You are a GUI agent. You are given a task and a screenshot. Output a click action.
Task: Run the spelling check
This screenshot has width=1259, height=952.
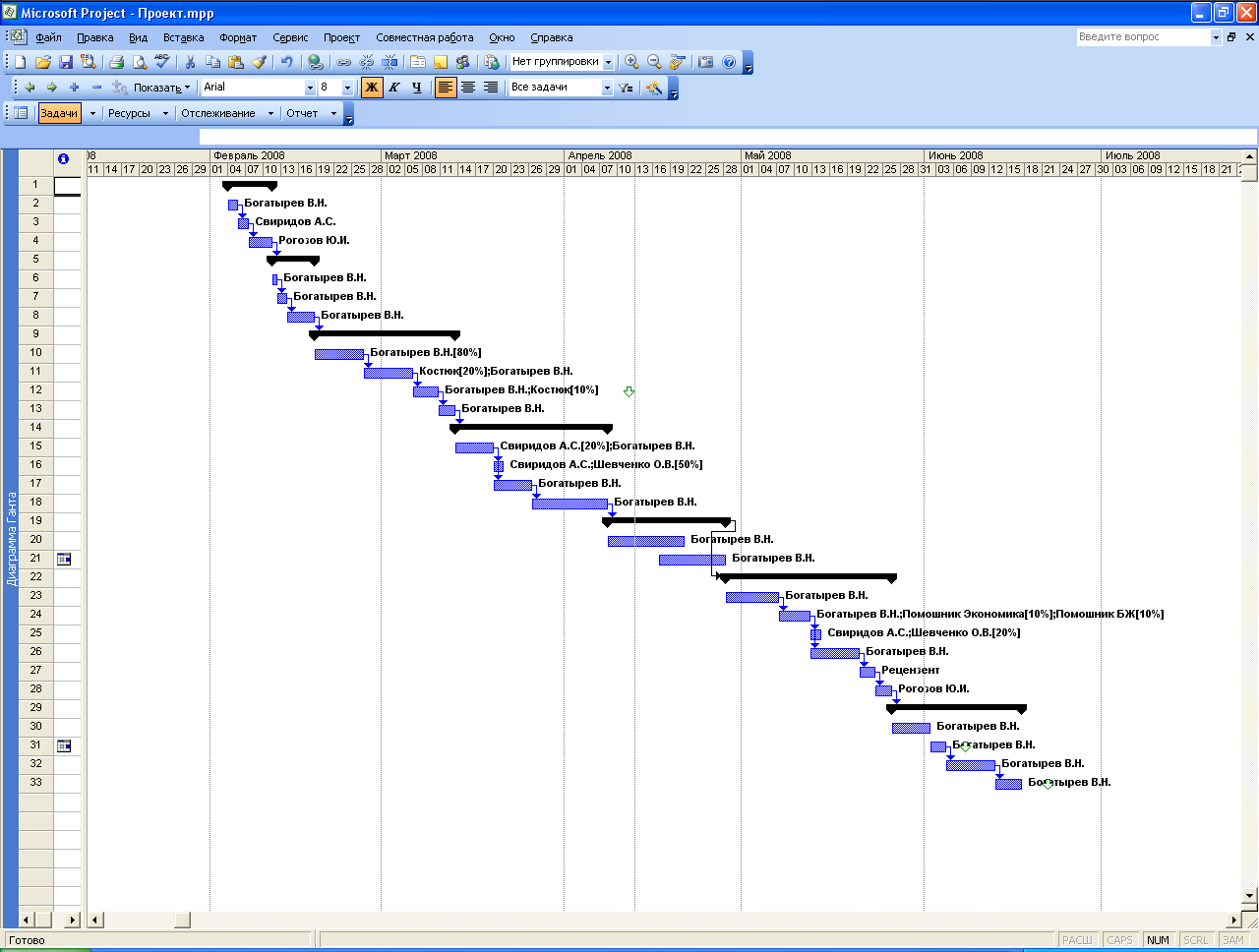coord(162,62)
